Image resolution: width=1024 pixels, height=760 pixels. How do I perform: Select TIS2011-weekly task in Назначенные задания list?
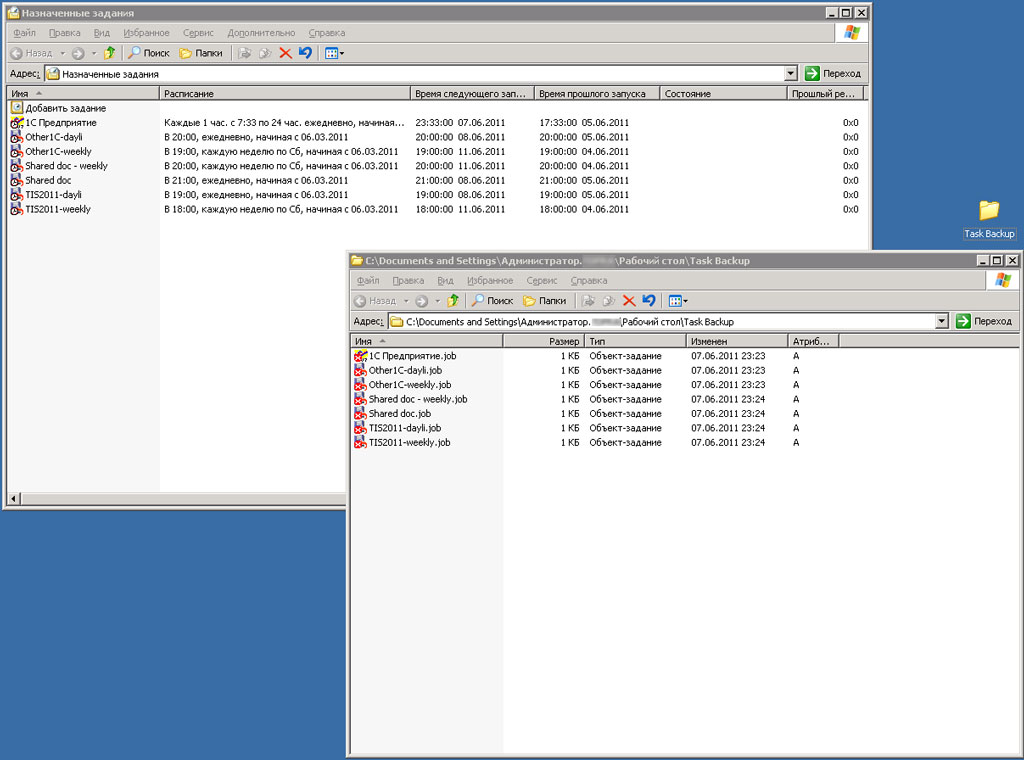click(57, 210)
